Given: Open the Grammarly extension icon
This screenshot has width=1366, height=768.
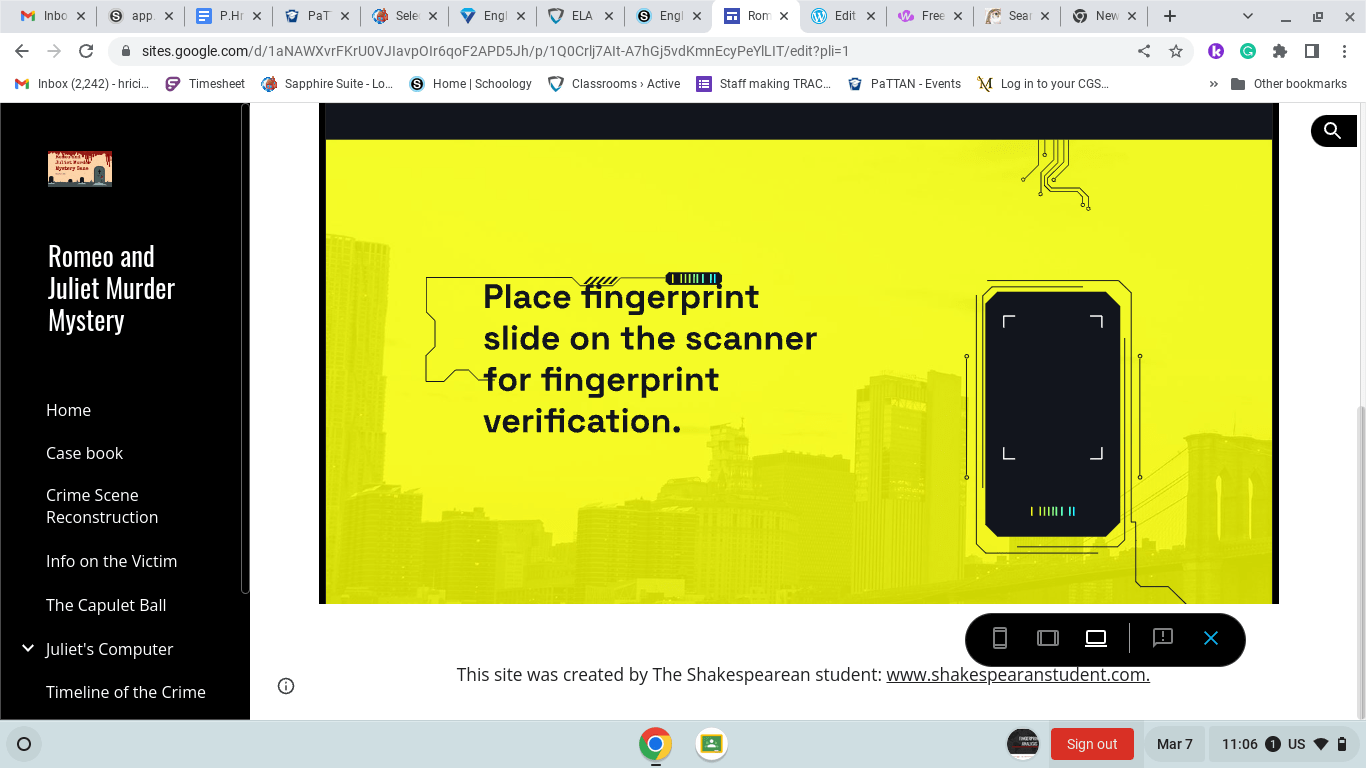Looking at the screenshot, I should point(1248,51).
